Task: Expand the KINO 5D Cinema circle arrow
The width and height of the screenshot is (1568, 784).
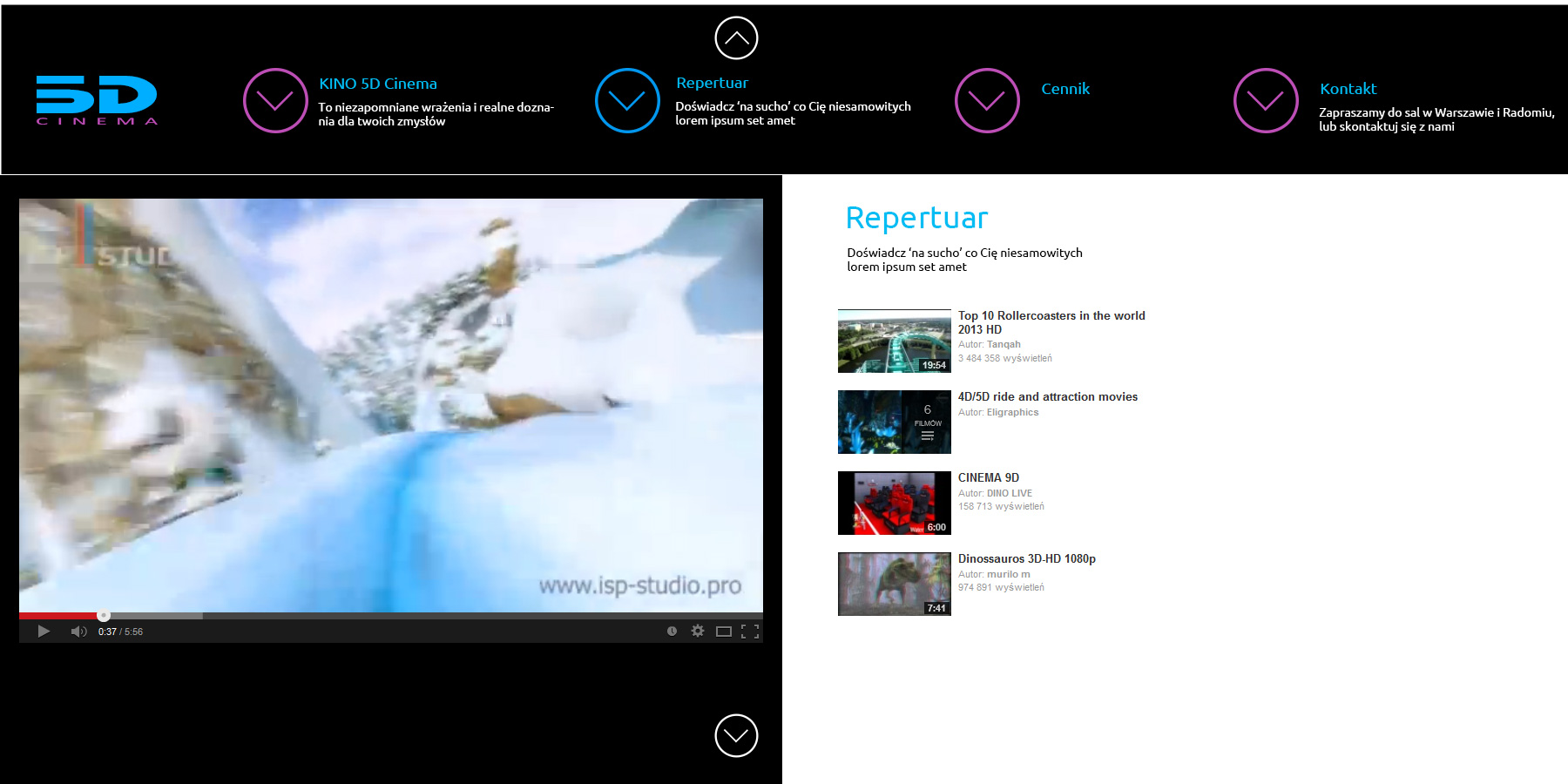Action: coord(275,101)
